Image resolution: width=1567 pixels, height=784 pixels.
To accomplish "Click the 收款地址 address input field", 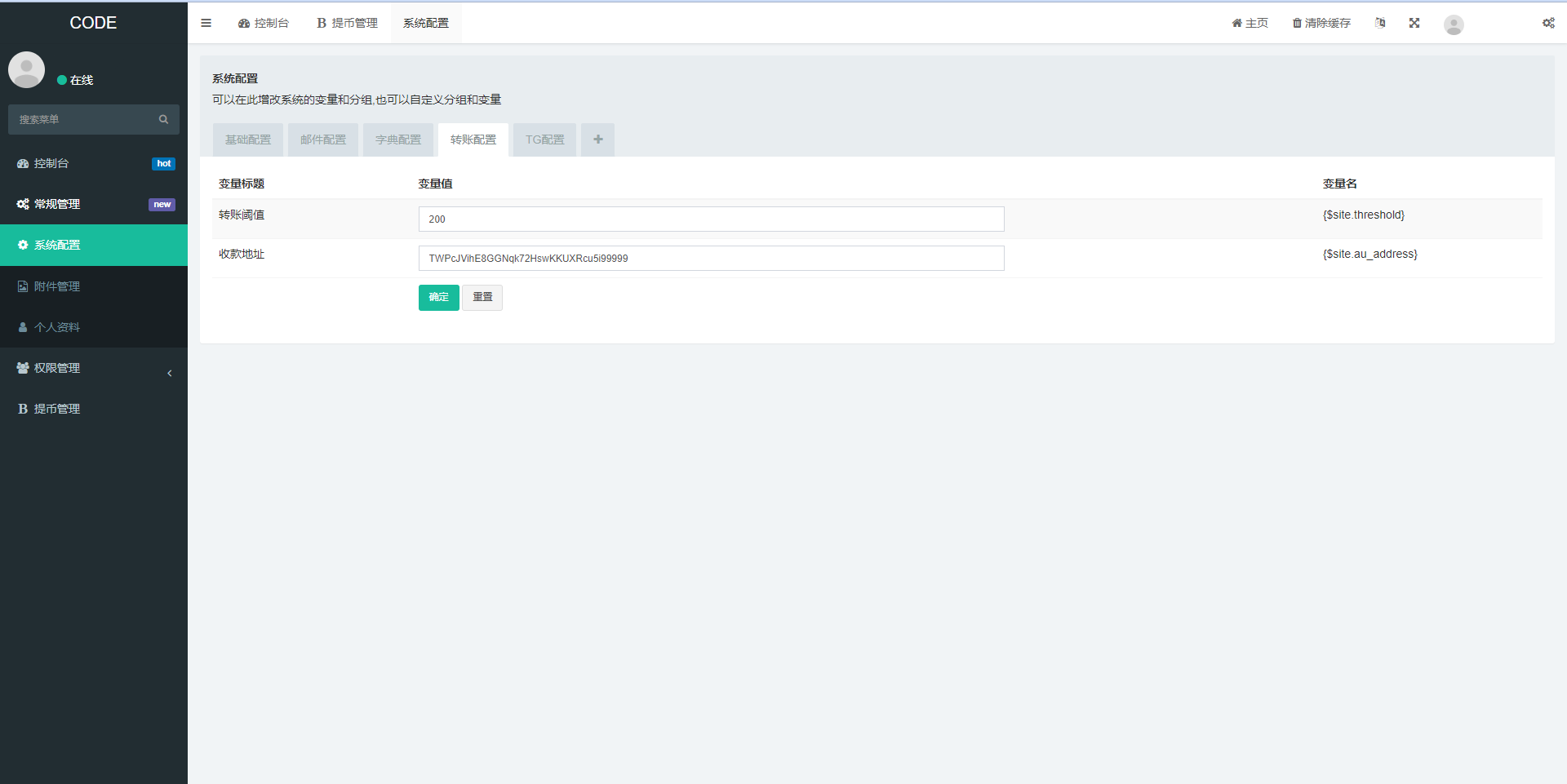I will [711, 258].
